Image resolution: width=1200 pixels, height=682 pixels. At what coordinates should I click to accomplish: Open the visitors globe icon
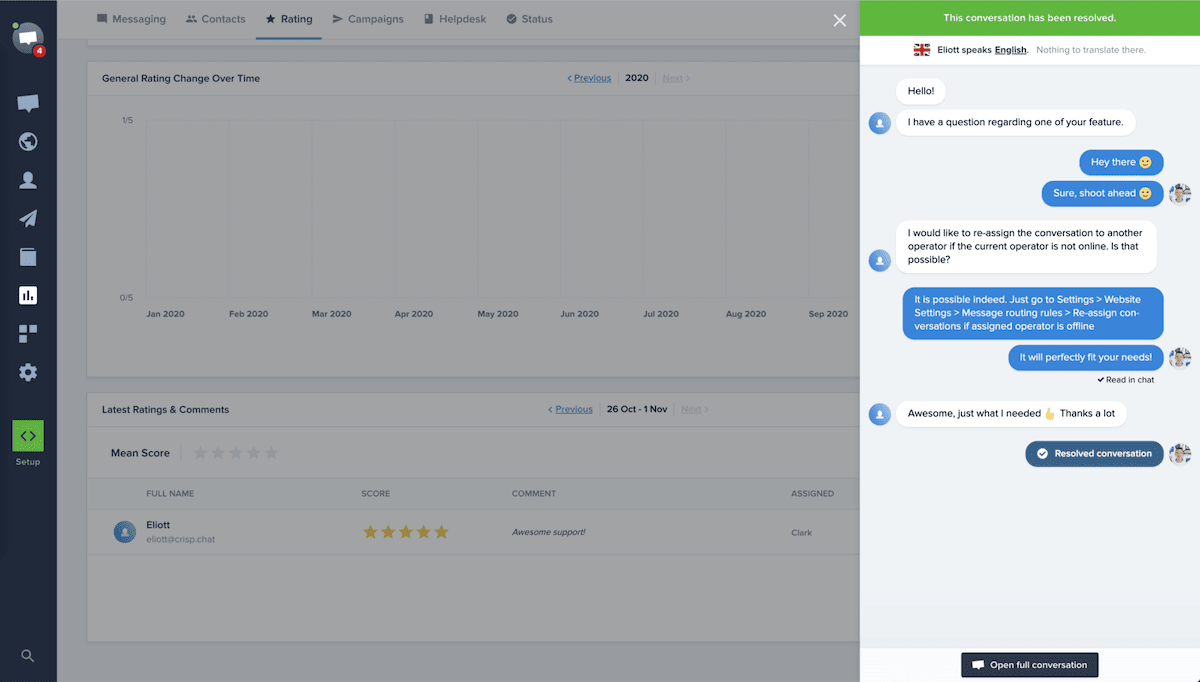28,142
